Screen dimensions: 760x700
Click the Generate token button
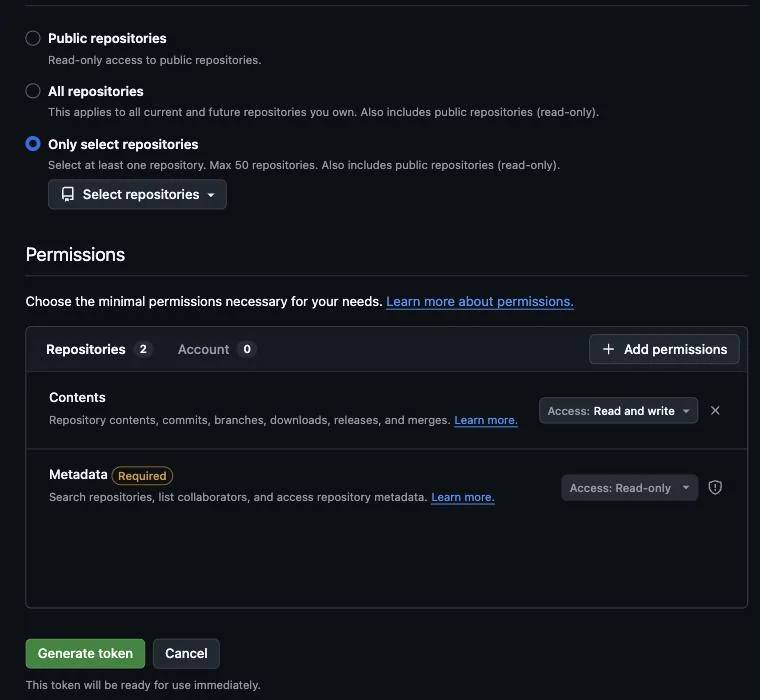tap(85, 653)
